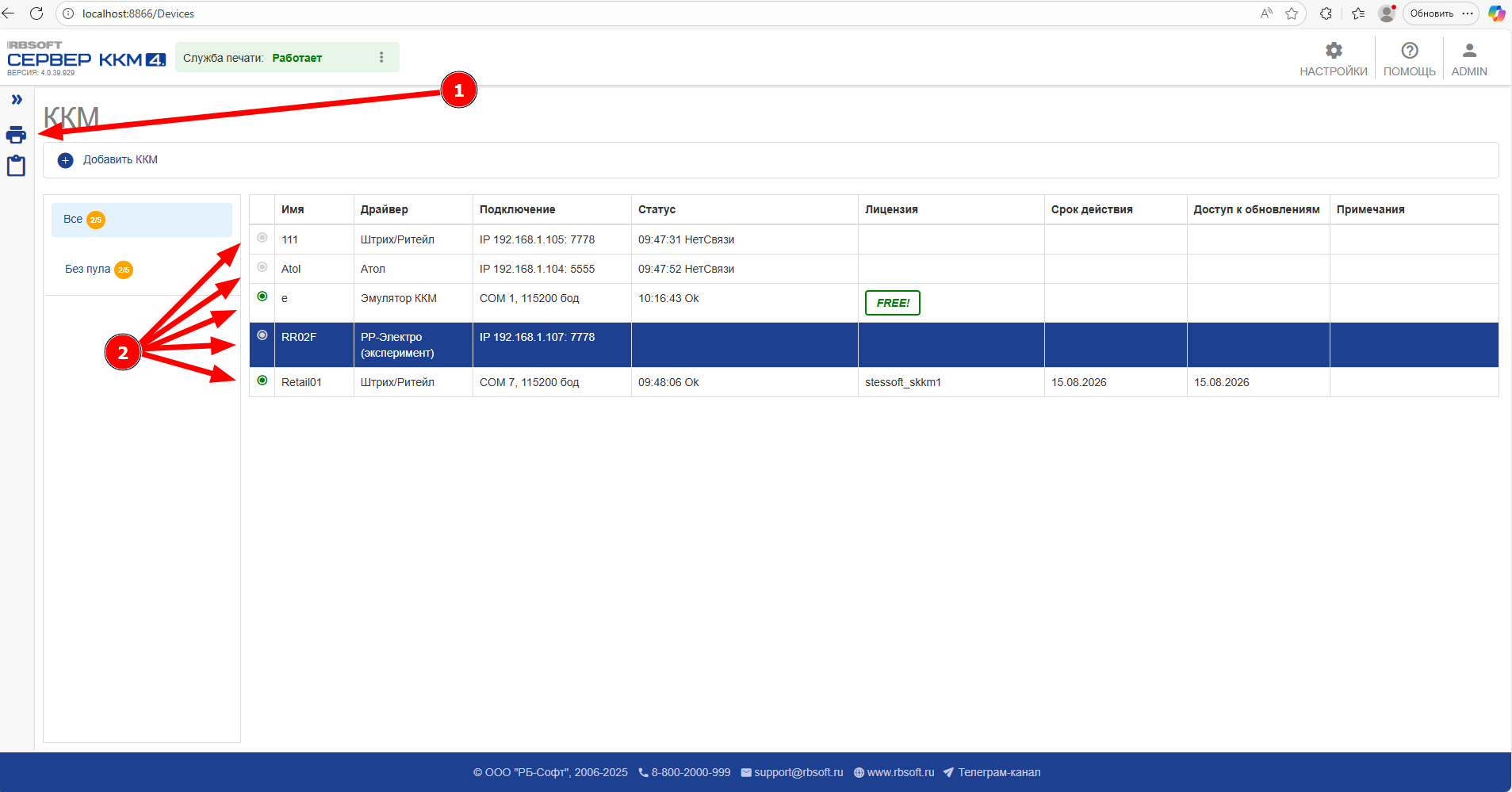Expand the left sidebar with double chevron
1512x792 pixels.
click(17, 100)
